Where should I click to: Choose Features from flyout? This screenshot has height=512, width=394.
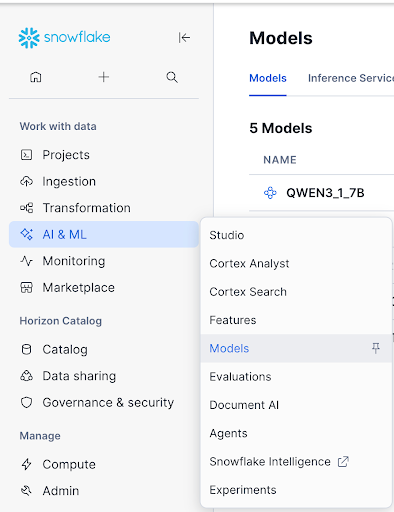[296, 320]
